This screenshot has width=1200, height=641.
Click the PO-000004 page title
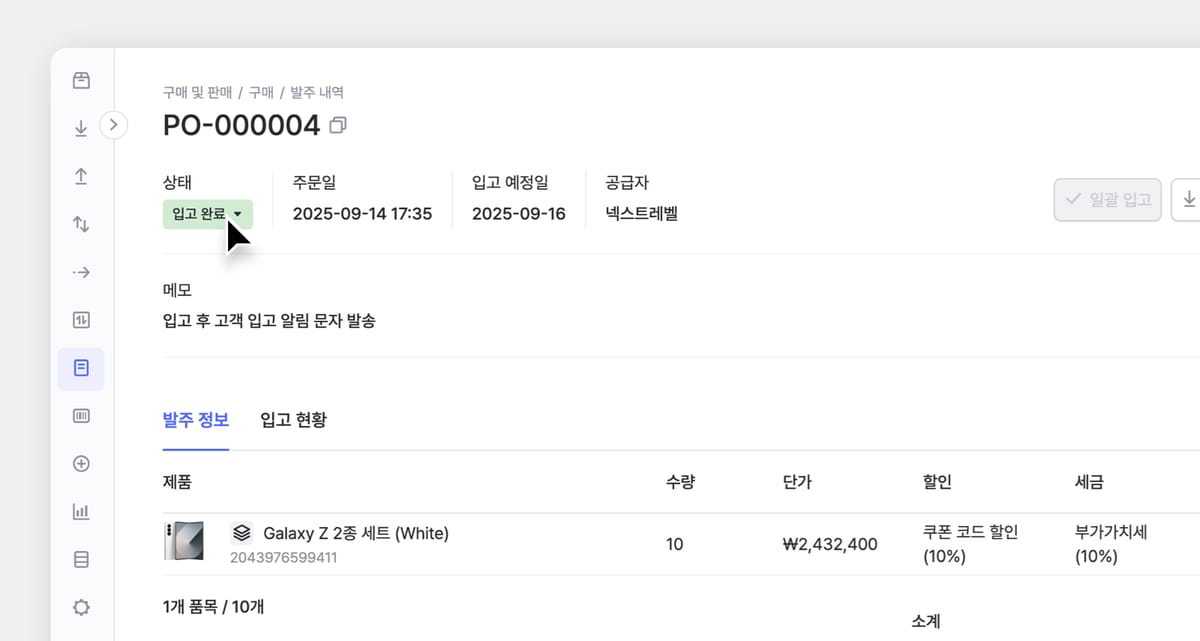pyautogui.click(x=241, y=126)
